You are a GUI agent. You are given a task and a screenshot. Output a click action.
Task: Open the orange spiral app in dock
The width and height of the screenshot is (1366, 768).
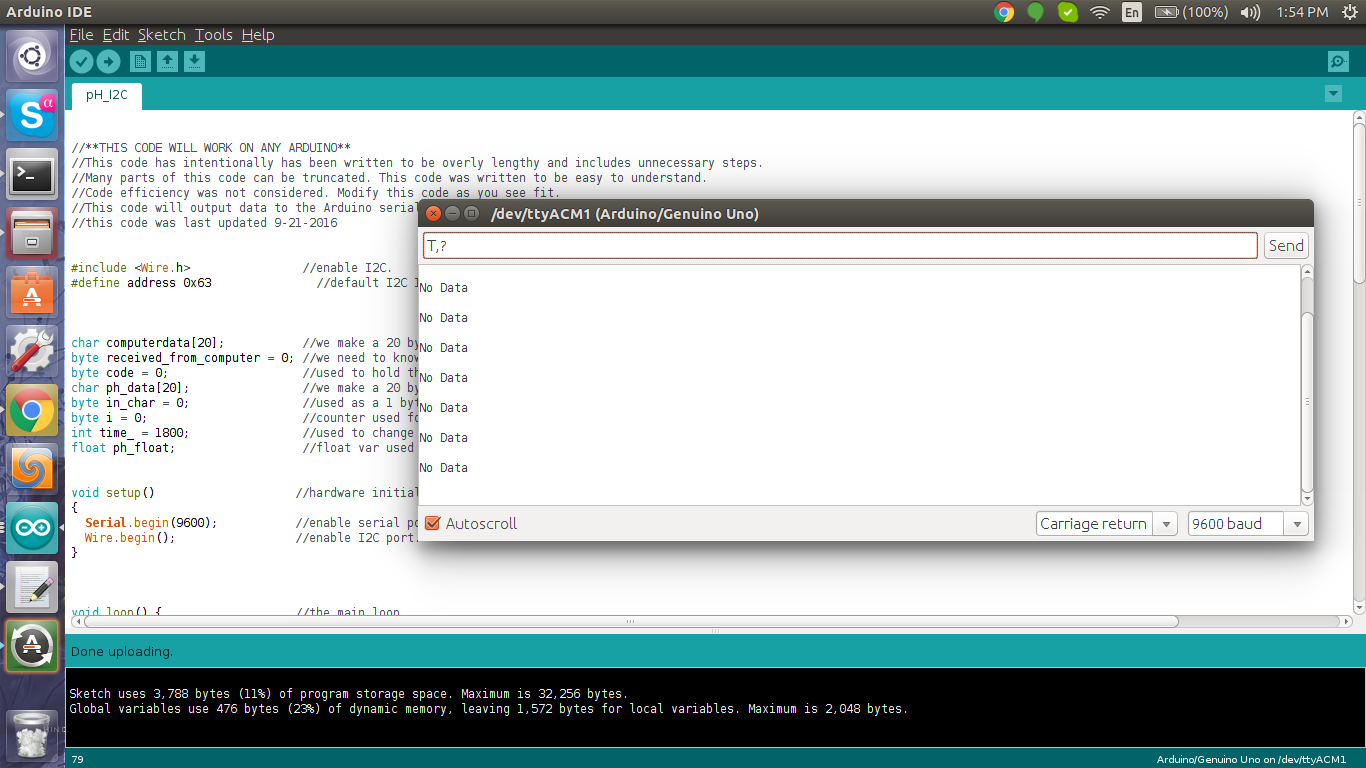tap(32, 469)
